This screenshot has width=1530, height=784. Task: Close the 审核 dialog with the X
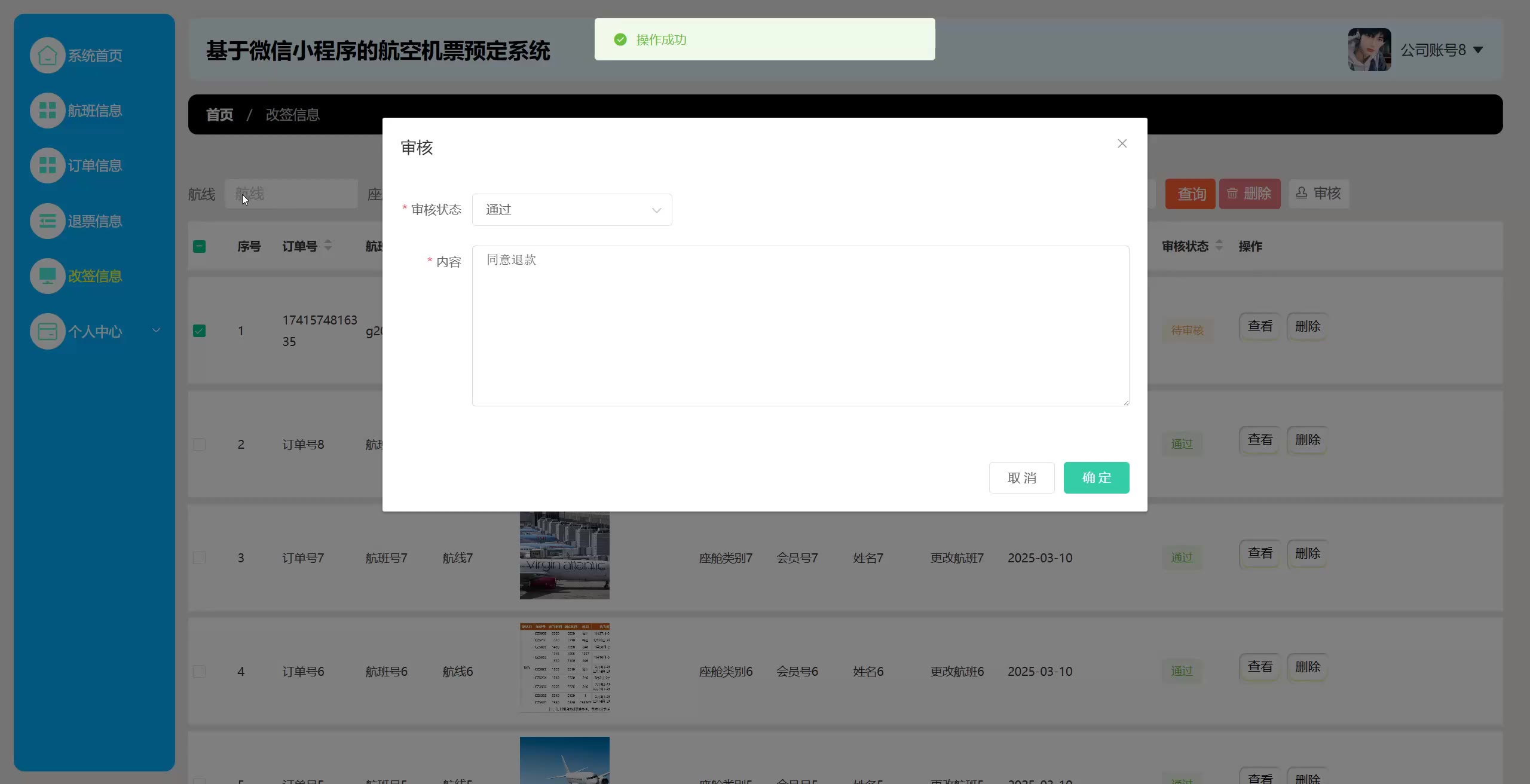coord(1122,143)
